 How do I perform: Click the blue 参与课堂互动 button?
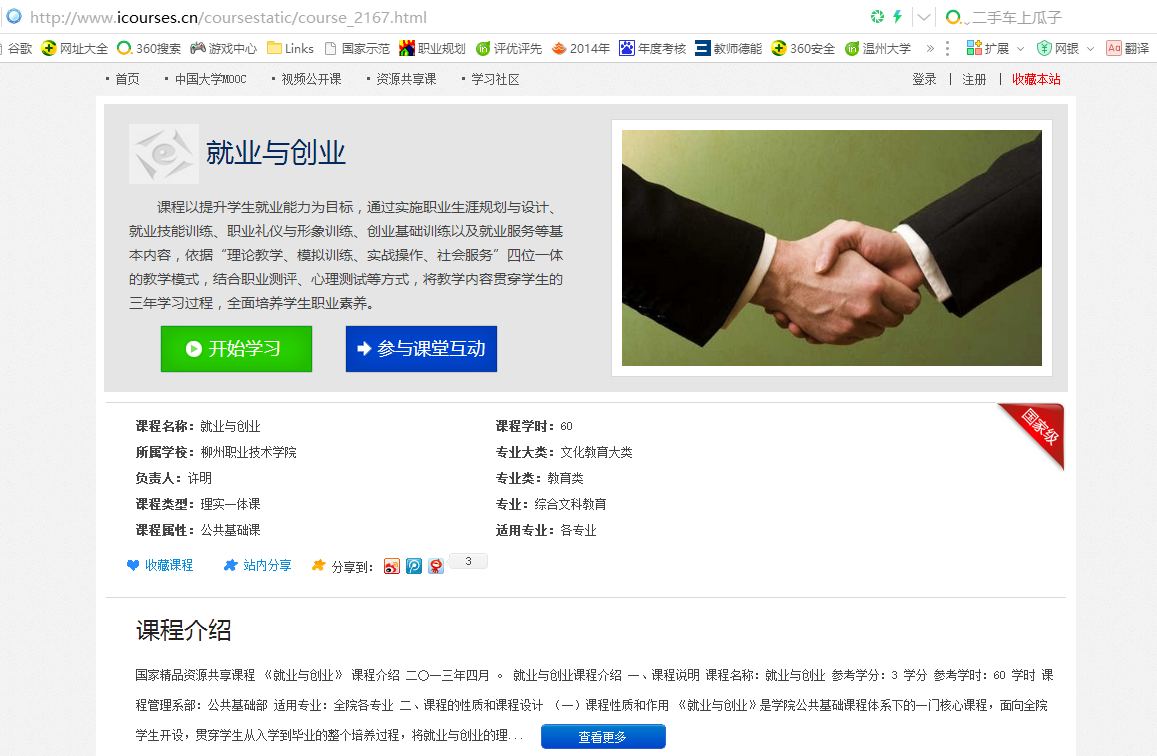421,349
